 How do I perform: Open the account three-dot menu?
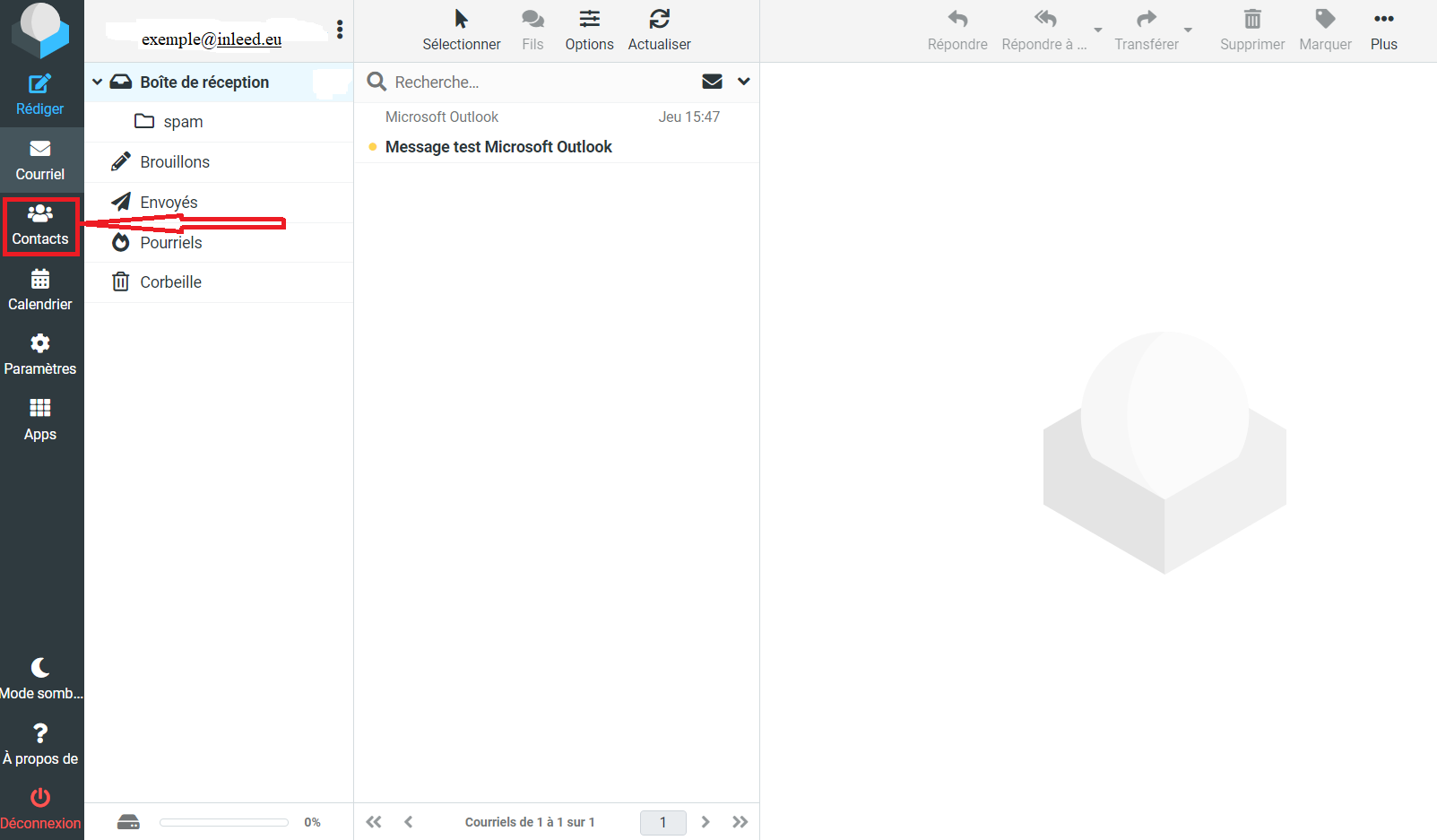click(x=340, y=30)
